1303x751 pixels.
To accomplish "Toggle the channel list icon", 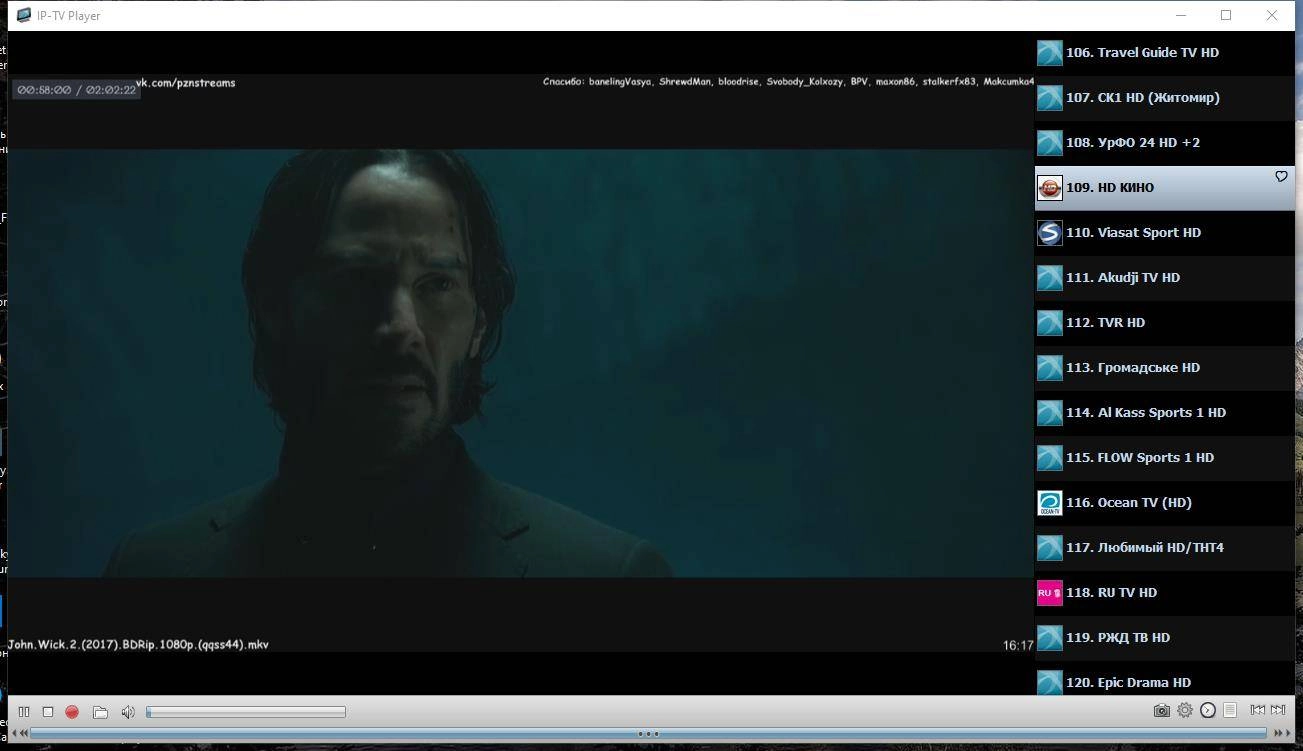I will point(1230,710).
